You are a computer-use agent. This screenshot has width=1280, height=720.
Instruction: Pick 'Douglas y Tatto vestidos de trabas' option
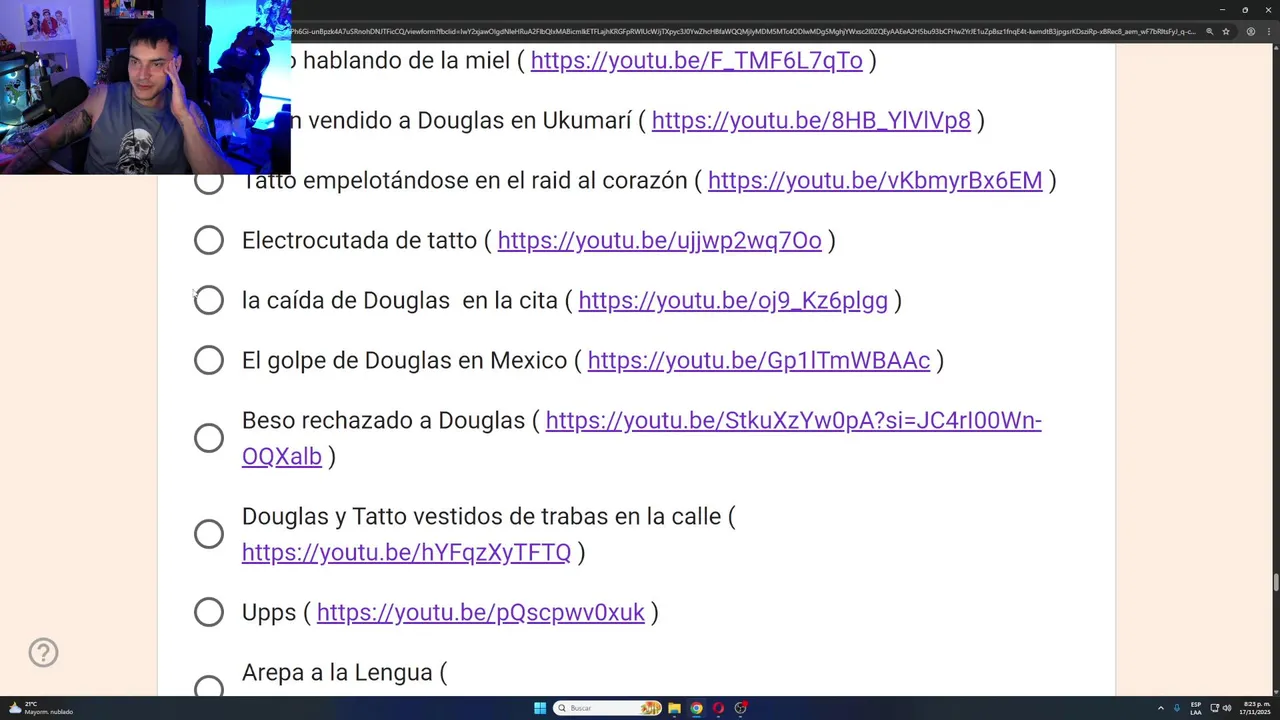[x=209, y=534]
